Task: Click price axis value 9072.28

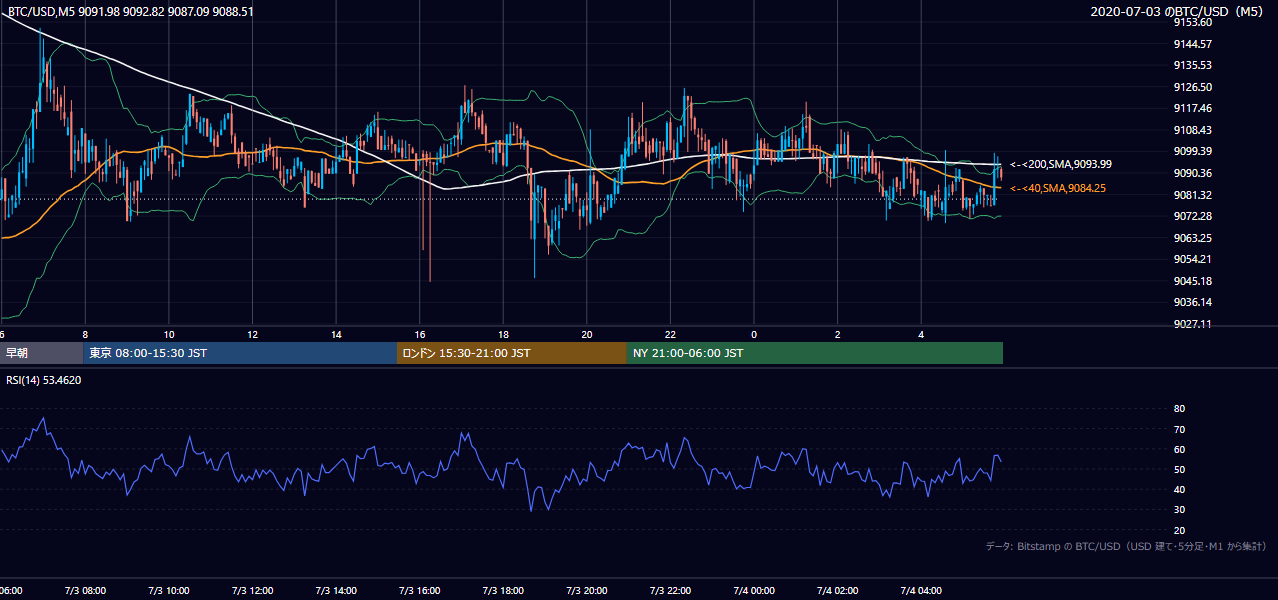Action: (x=1192, y=216)
